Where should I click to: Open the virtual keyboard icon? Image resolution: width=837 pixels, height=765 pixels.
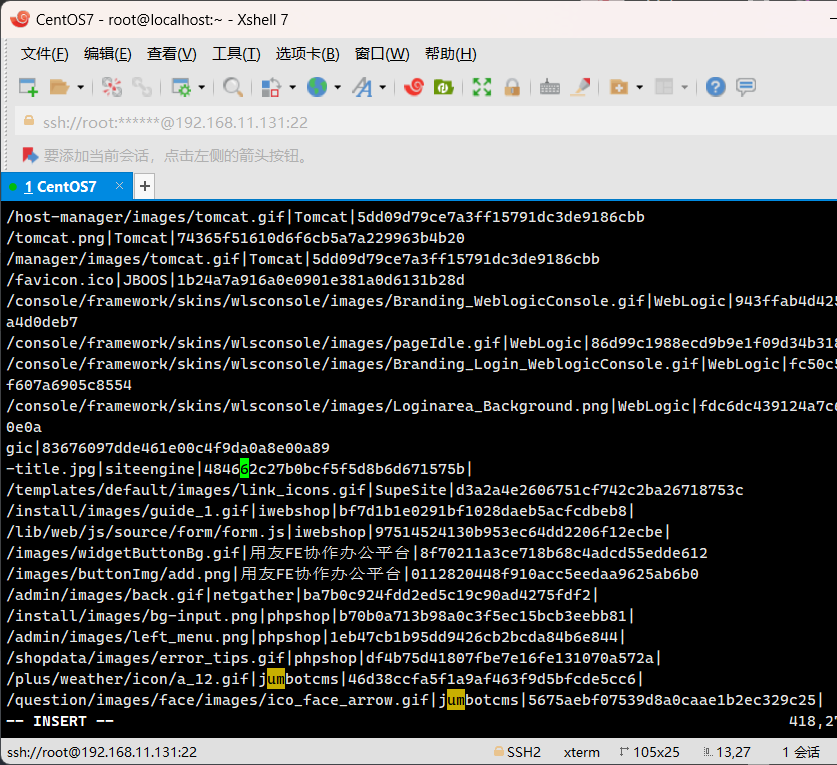[x=549, y=87]
